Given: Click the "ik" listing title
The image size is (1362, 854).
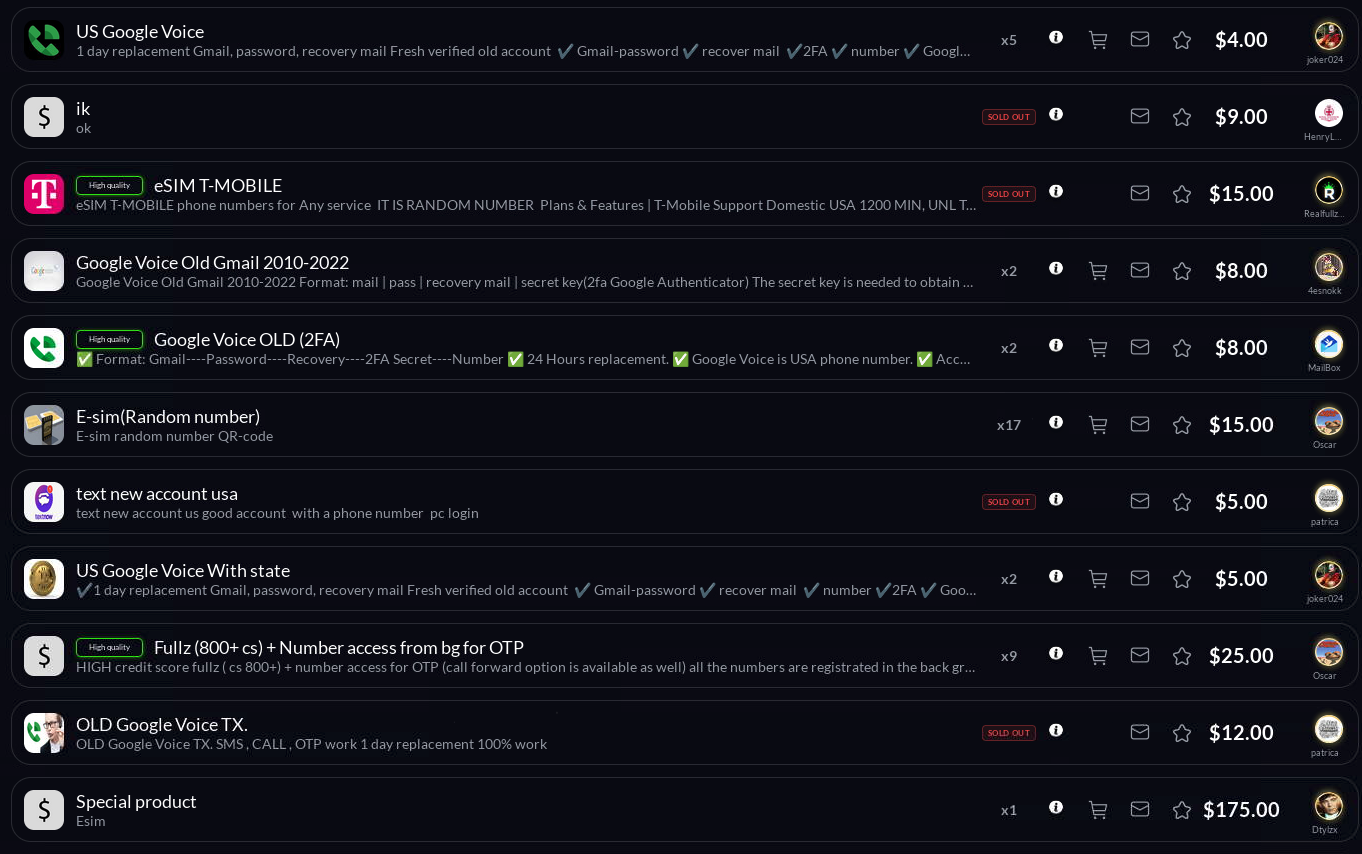Looking at the screenshot, I should [83, 109].
